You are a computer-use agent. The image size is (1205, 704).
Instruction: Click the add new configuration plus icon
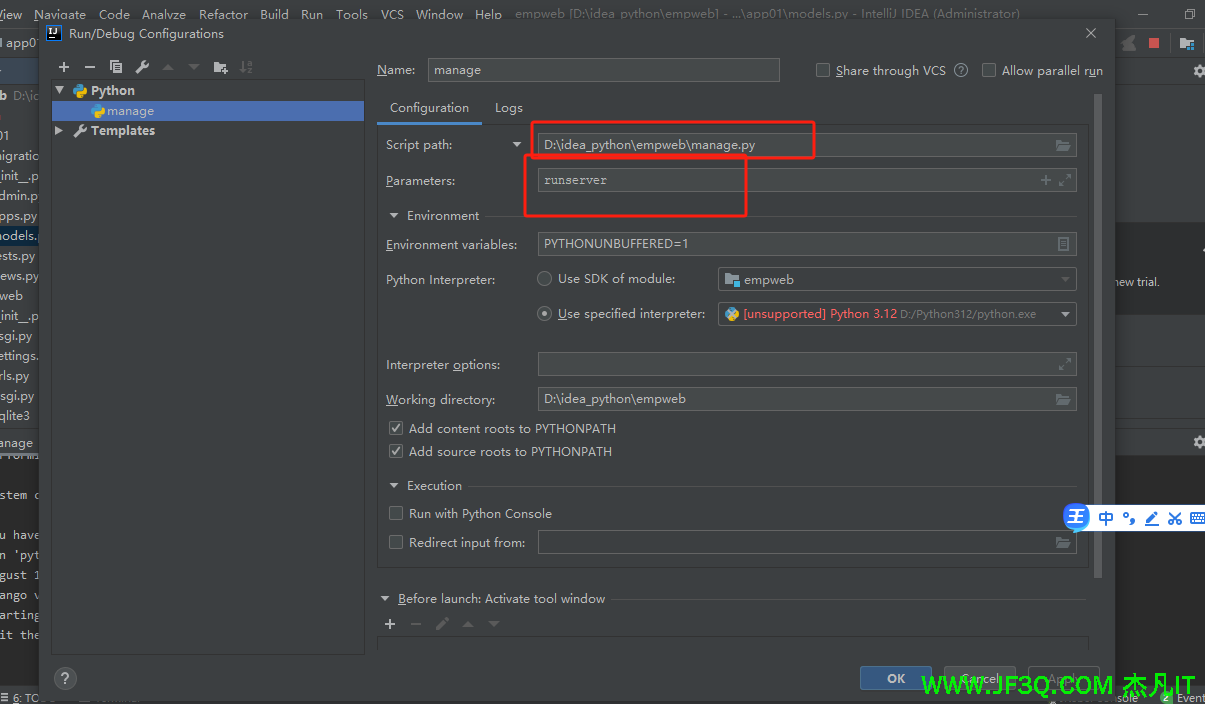click(64, 67)
